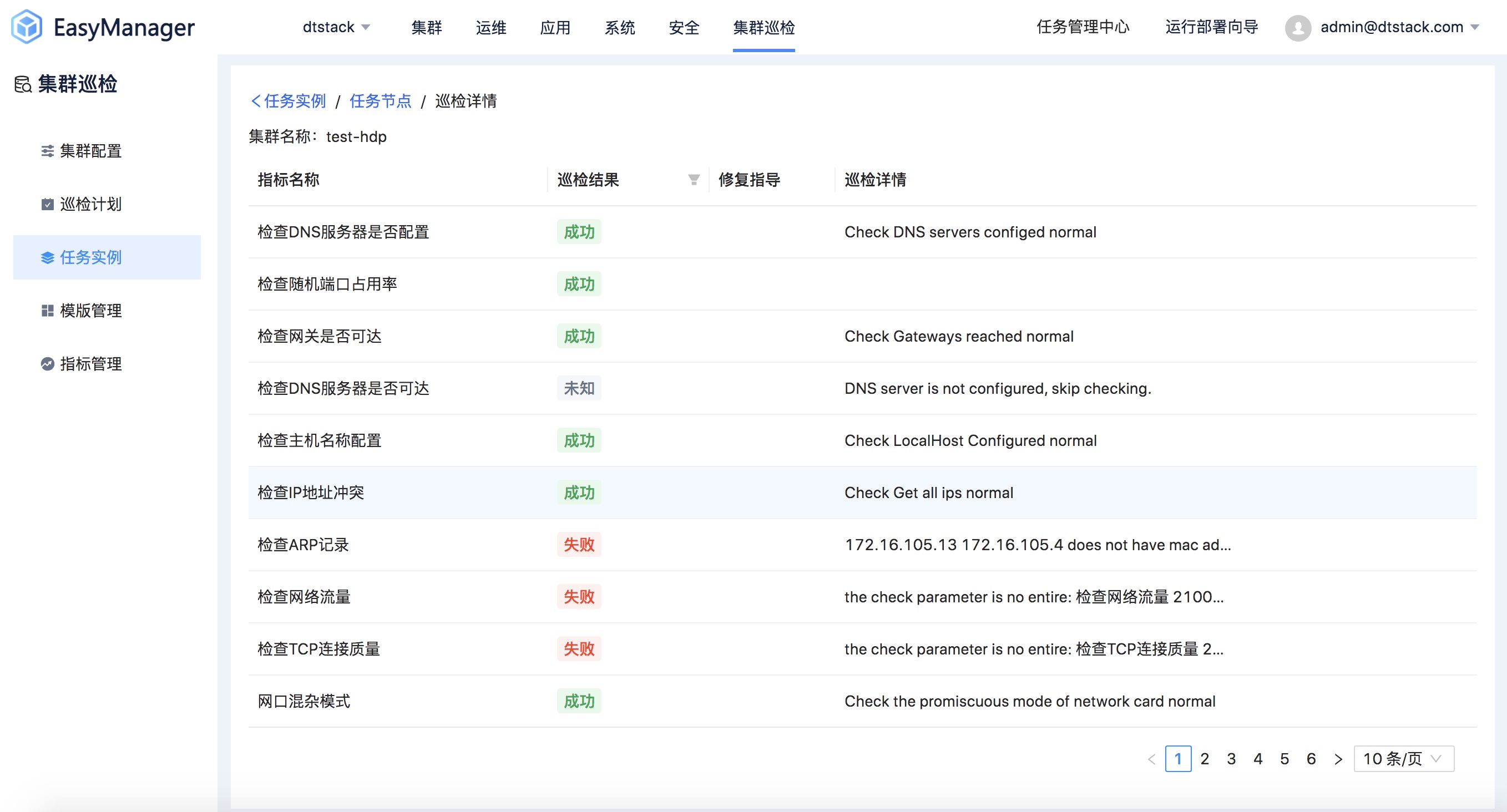Open the 集群 top menu
Screen dimensions: 1507x812
point(427,28)
